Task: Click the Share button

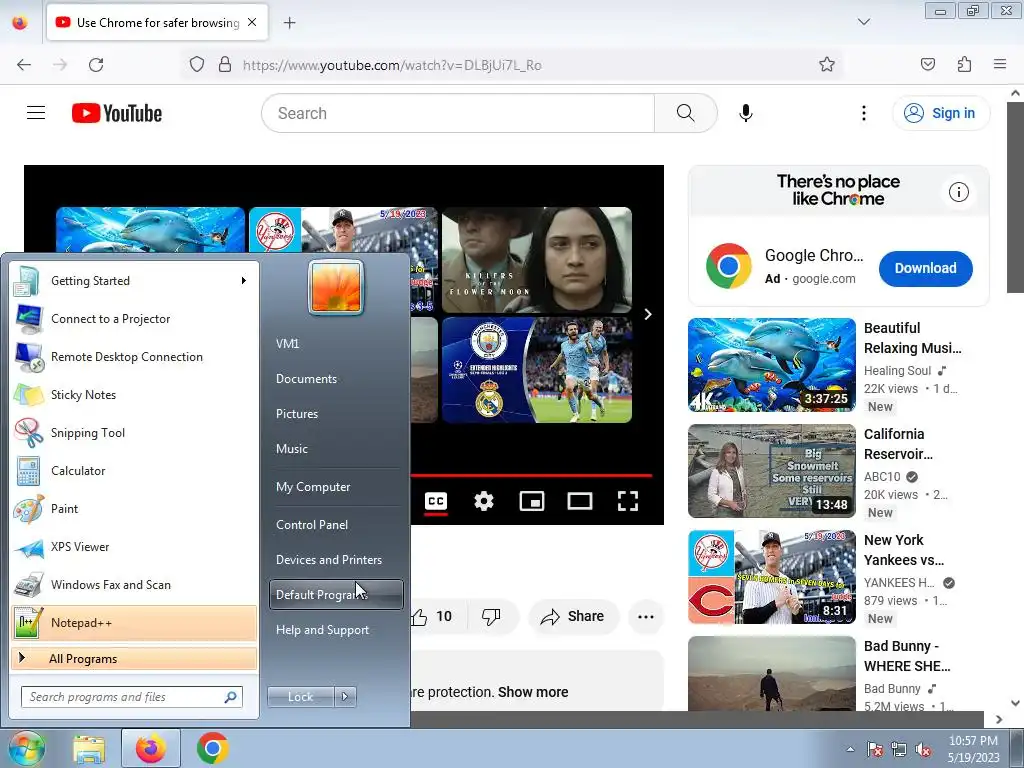Action: 573,616
